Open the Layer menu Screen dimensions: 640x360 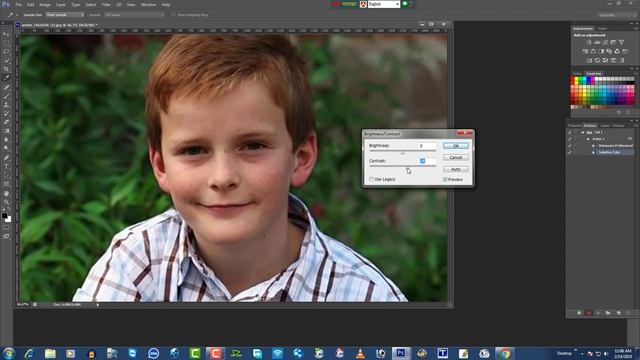click(x=60, y=4)
